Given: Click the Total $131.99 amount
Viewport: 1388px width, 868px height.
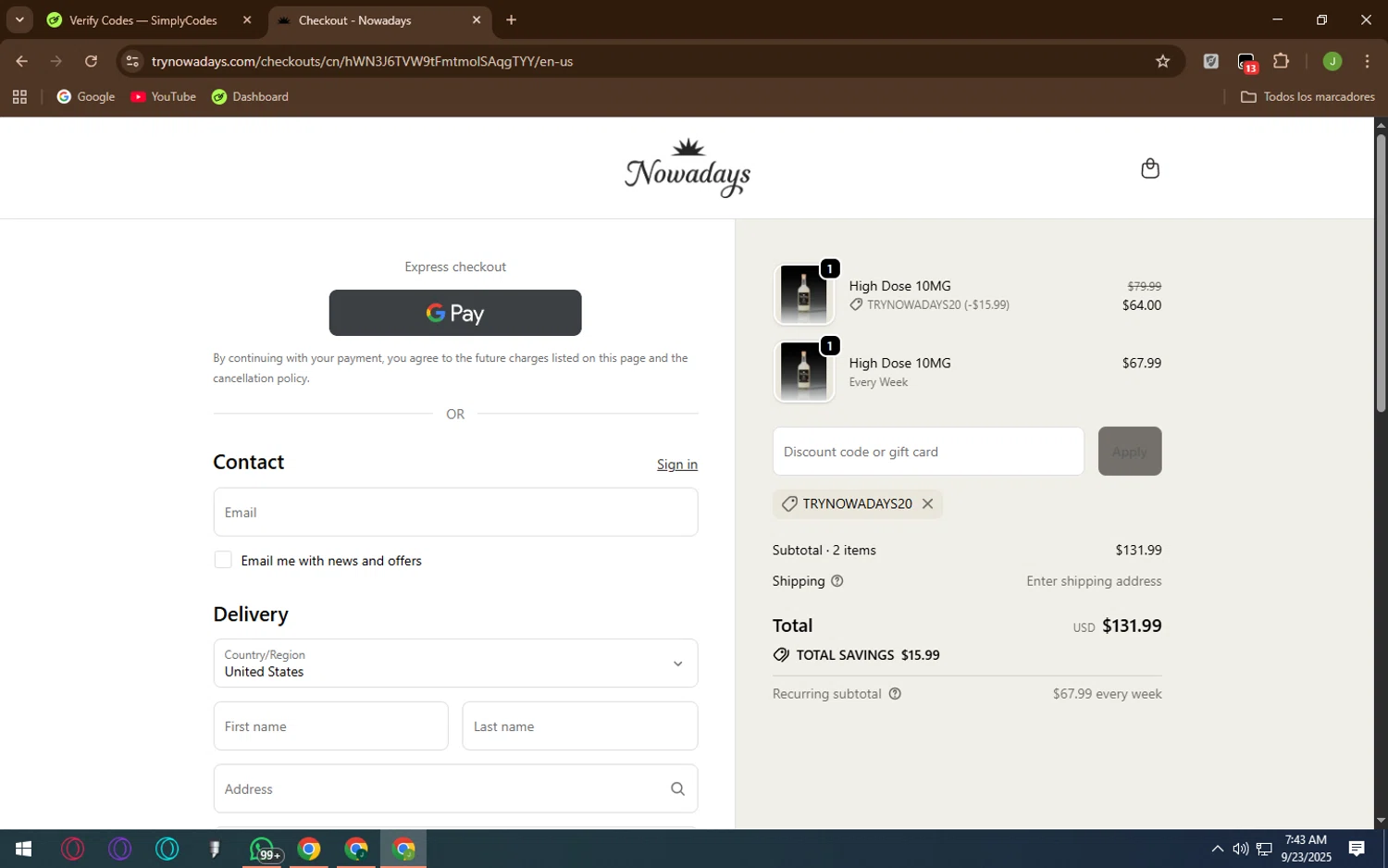Looking at the screenshot, I should point(1132,626).
